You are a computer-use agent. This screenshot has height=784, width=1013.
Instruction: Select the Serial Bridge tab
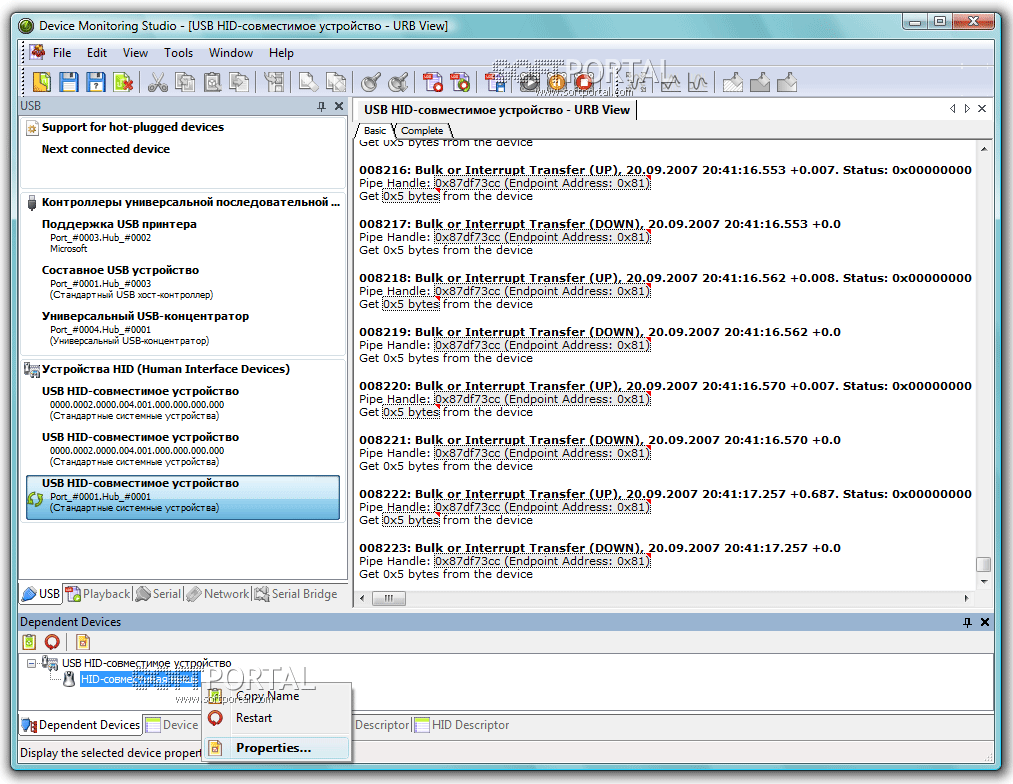coord(296,594)
